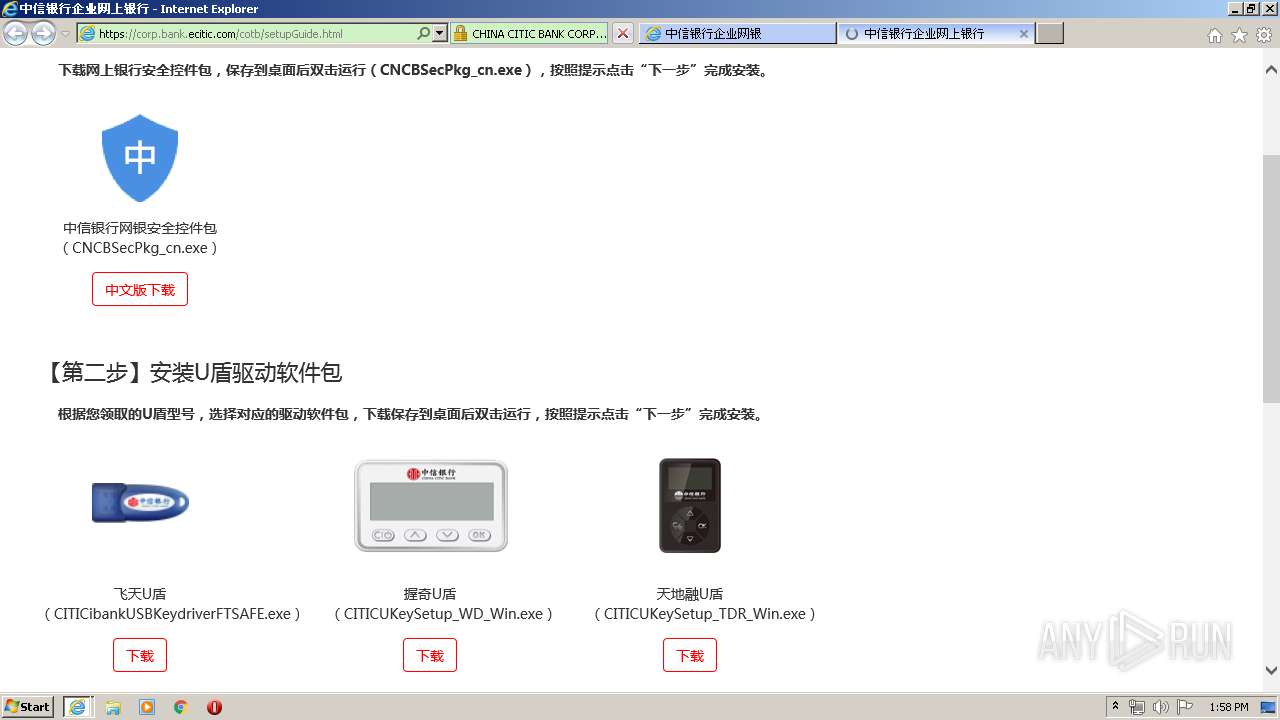Stop loading with the red X button
The height and width of the screenshot is (720, 1280).
(623, 33)
